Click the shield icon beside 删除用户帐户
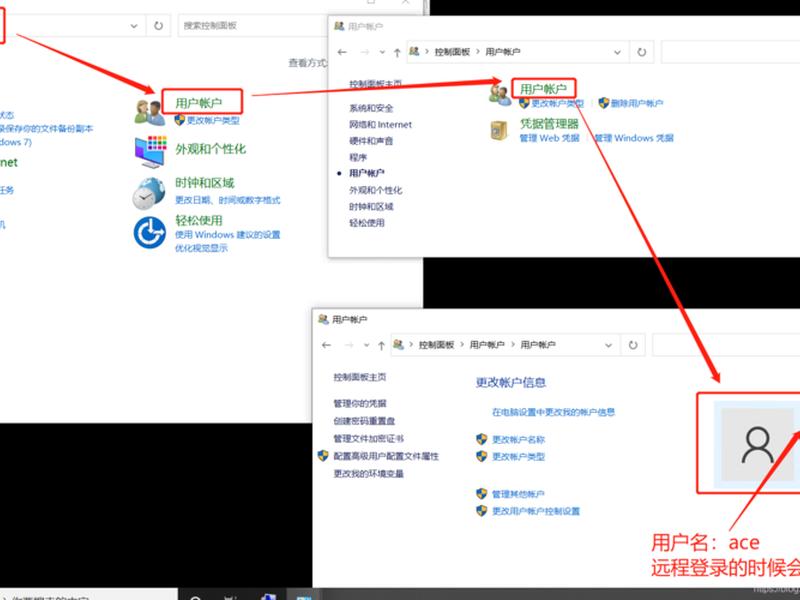This screenshot has width=800, height=600. click(604, 103)
